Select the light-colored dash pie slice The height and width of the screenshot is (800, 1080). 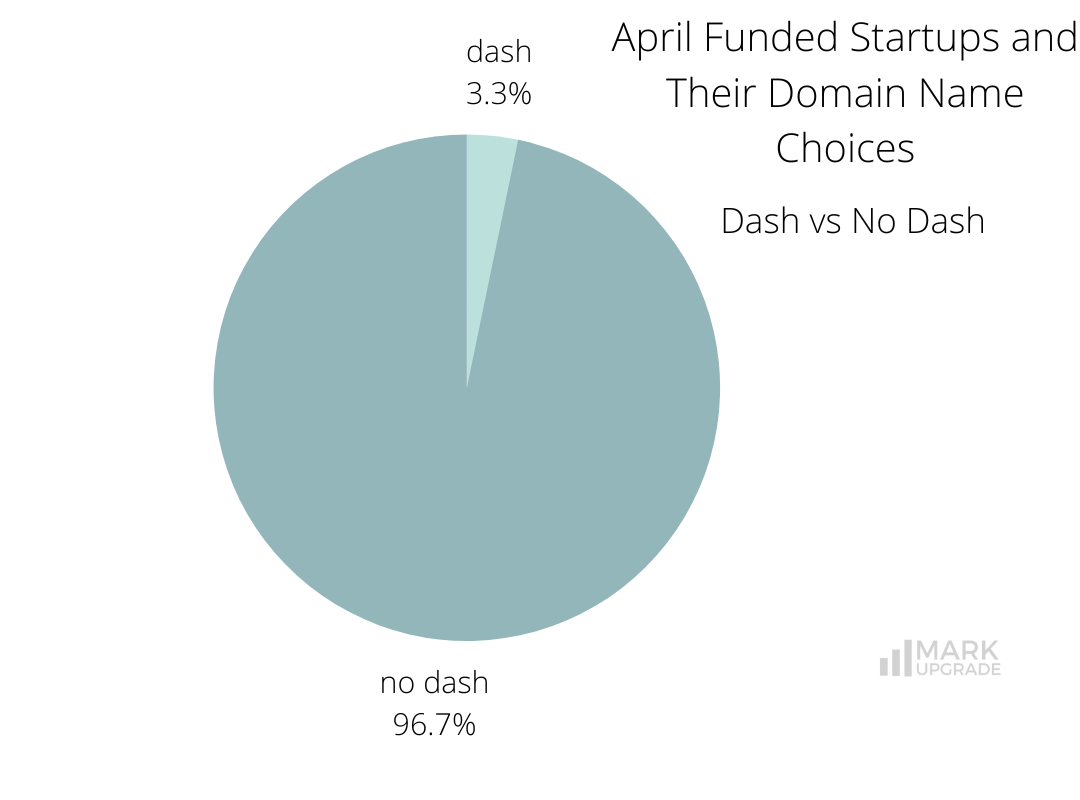pos(486,200)
